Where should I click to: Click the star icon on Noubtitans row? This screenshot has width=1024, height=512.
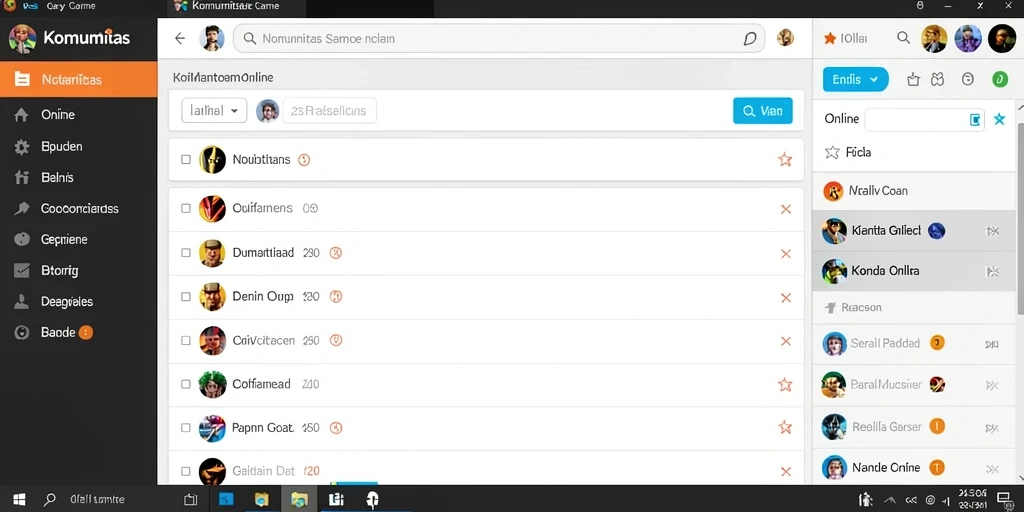pos(785,159)
